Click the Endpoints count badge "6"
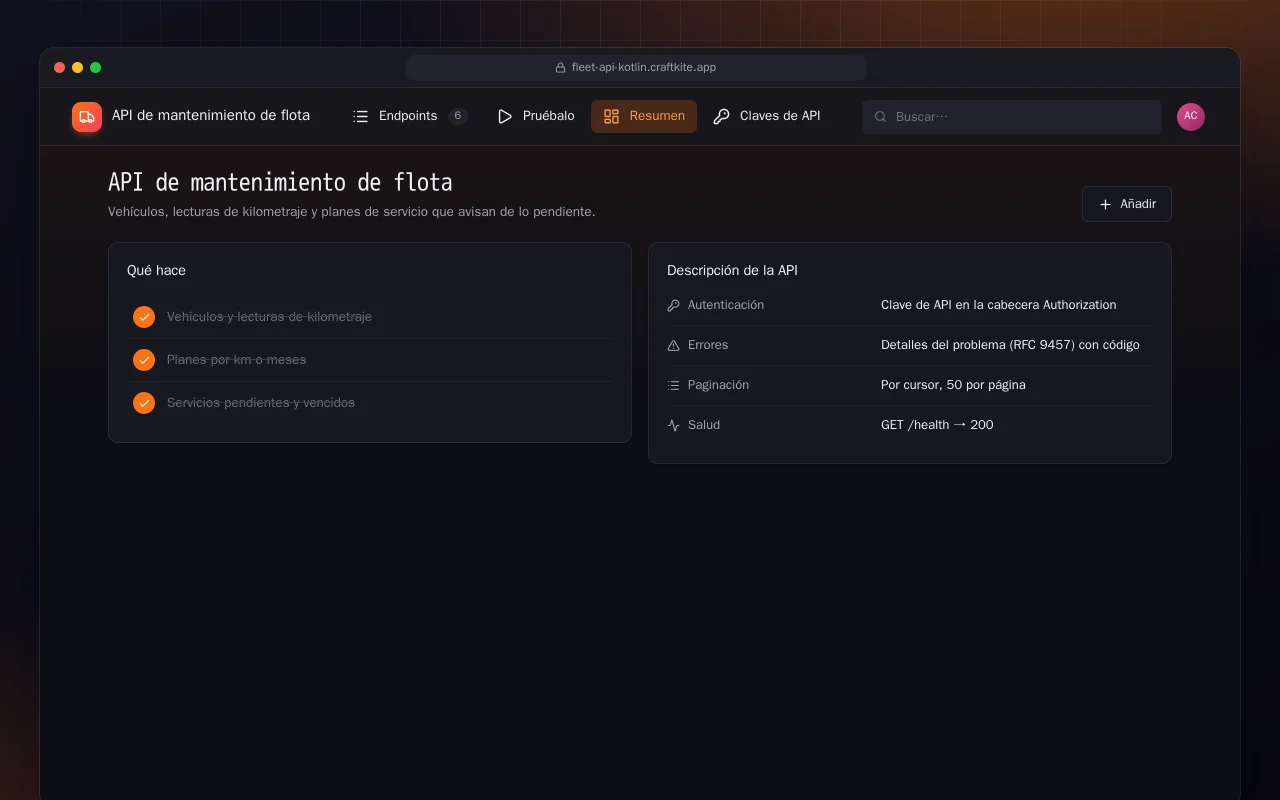Screen dimensions: 1280x800 [x=458, y=116]
